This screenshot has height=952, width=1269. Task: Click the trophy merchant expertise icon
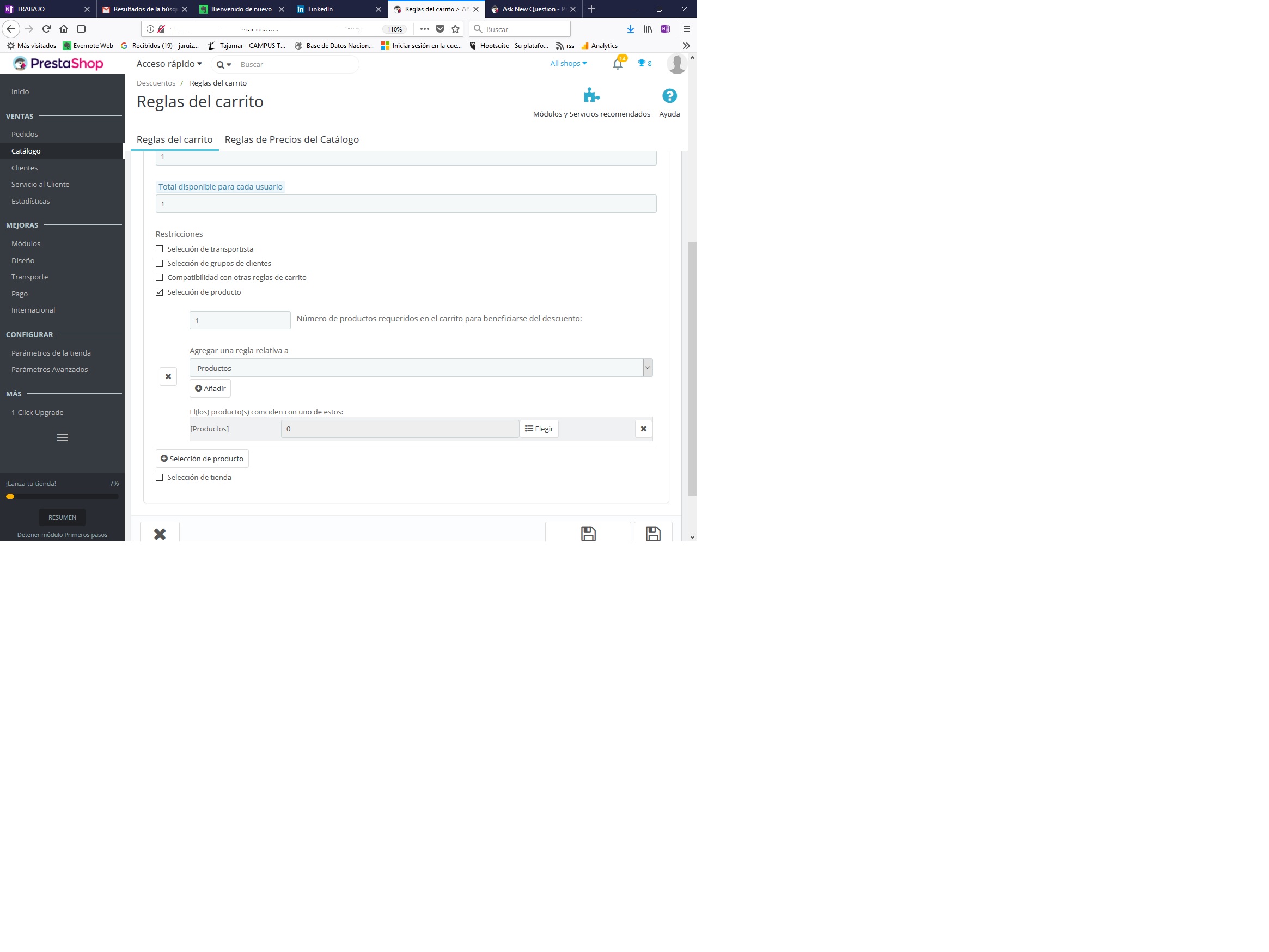[644, 64]
